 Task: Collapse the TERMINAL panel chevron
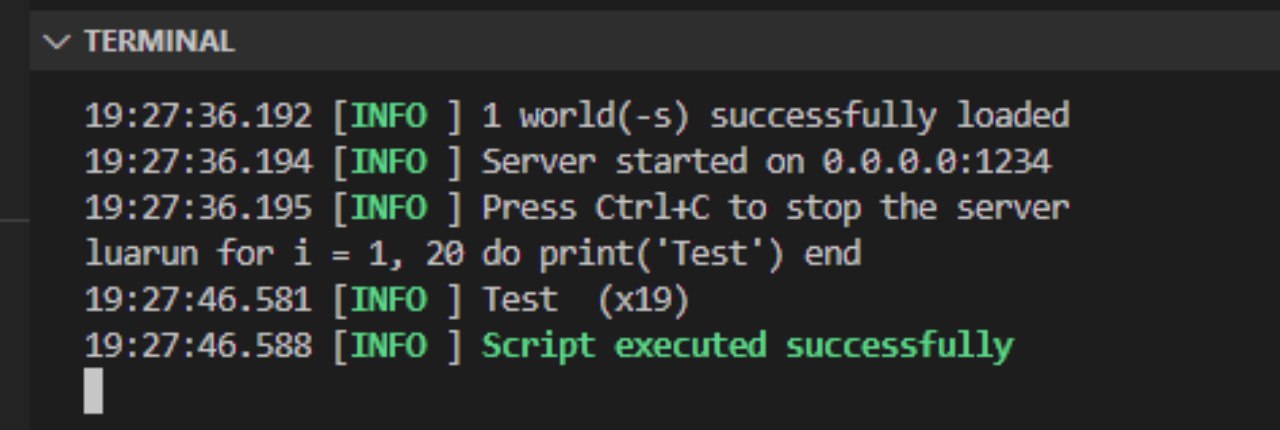click(59, 42)
